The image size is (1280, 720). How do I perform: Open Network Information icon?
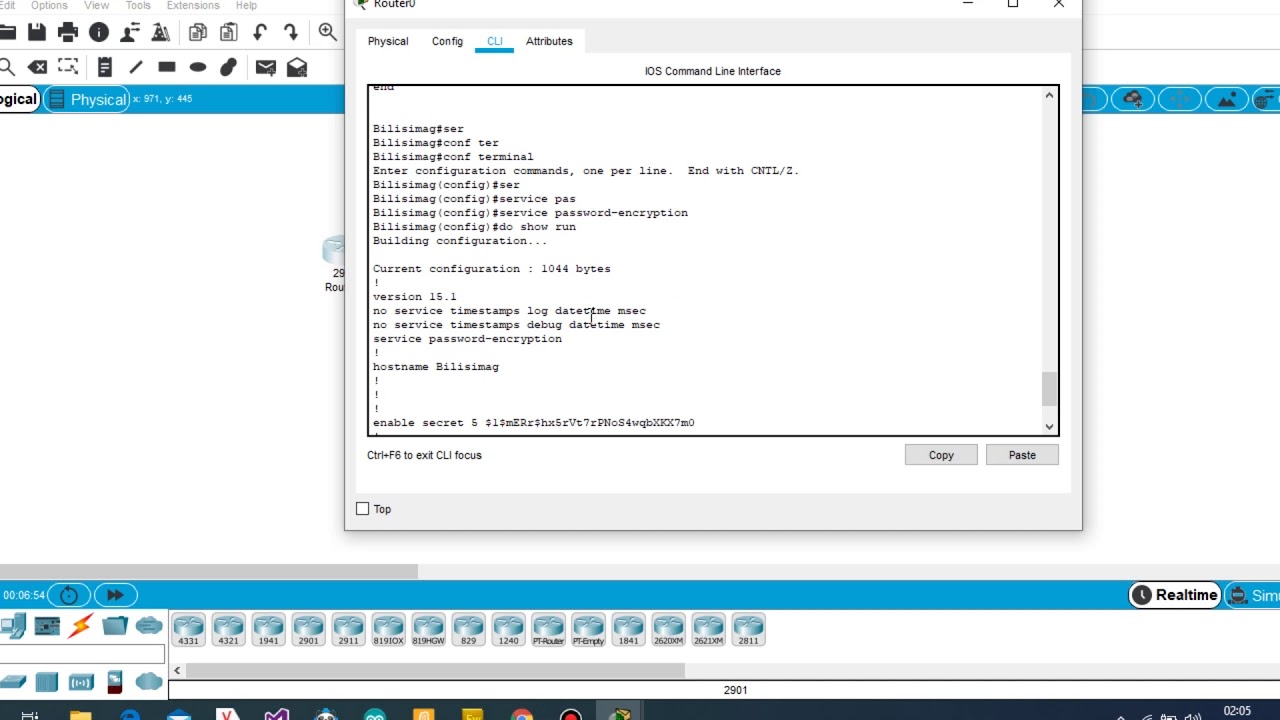pos(99,33)
